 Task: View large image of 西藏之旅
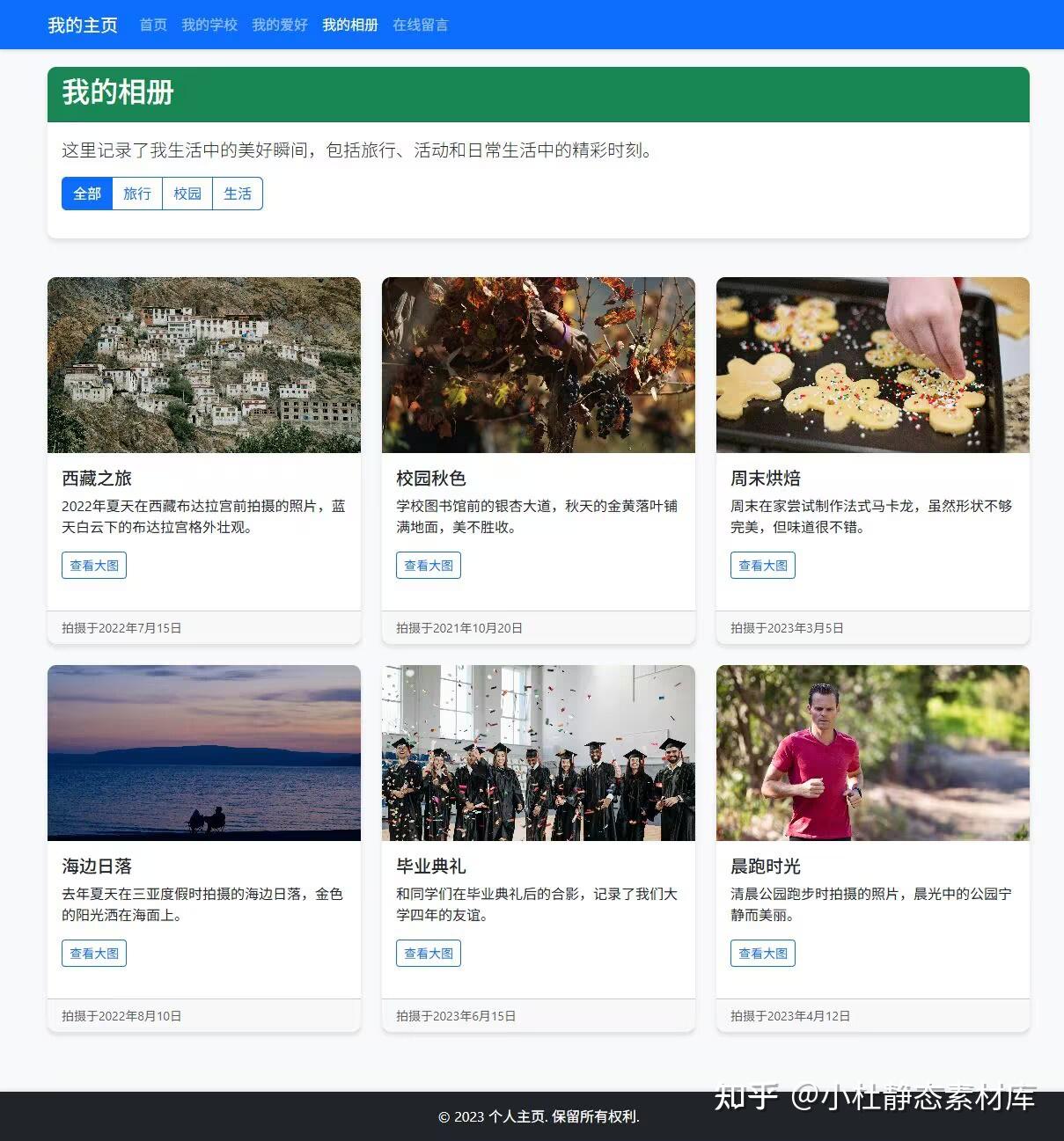point(93,565)
